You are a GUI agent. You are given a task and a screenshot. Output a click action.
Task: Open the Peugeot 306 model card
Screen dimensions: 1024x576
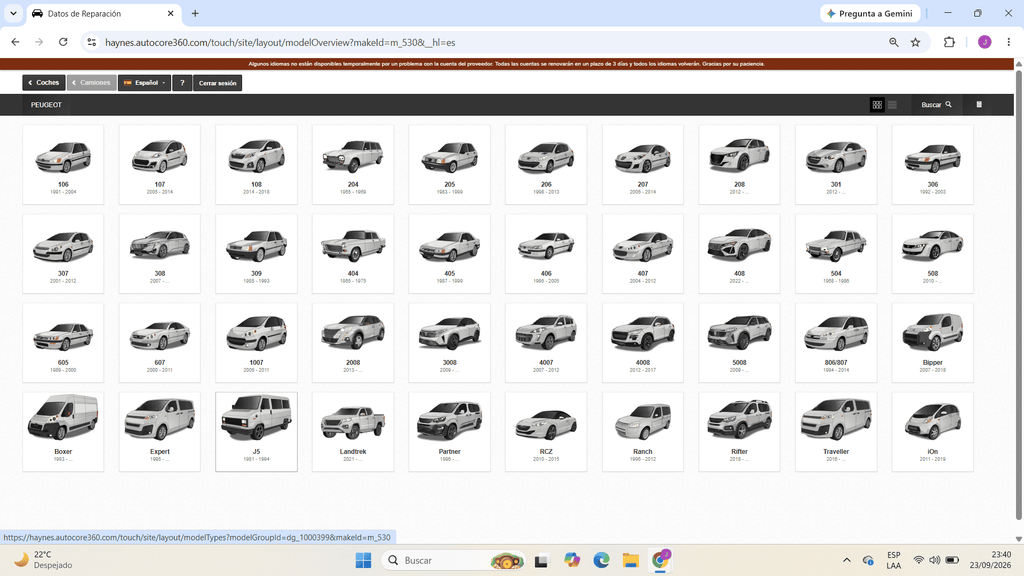point(933,165)
